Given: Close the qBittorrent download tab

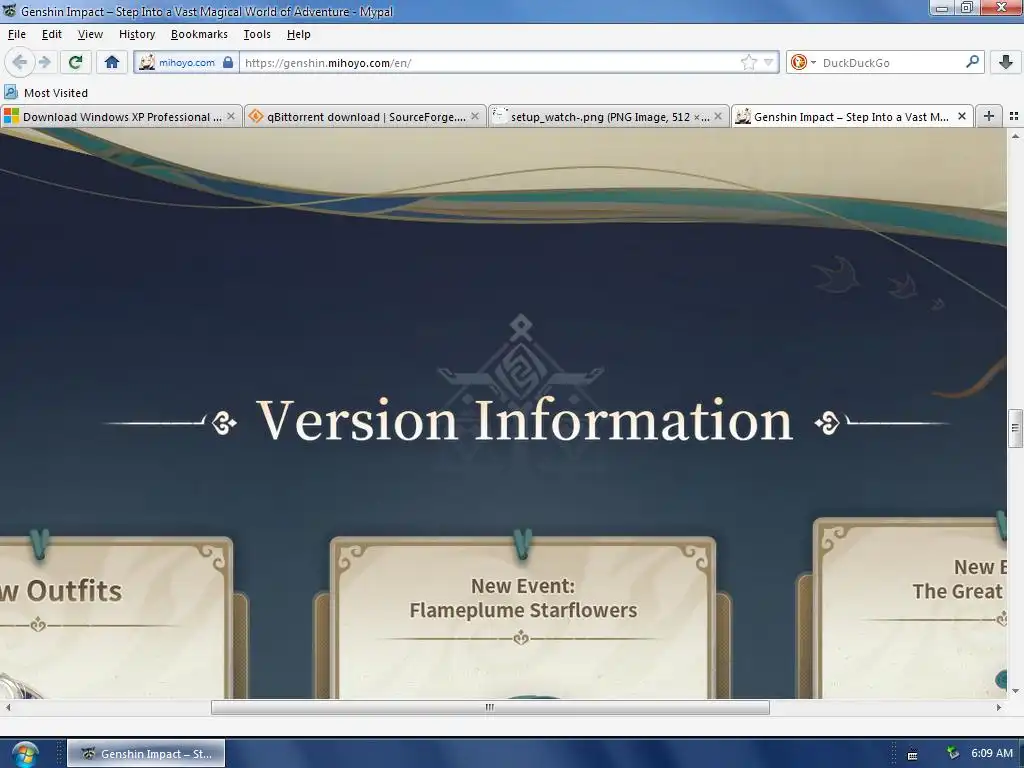Looking at the screenshot, I should pyautogui.click(x=475, y=116).
